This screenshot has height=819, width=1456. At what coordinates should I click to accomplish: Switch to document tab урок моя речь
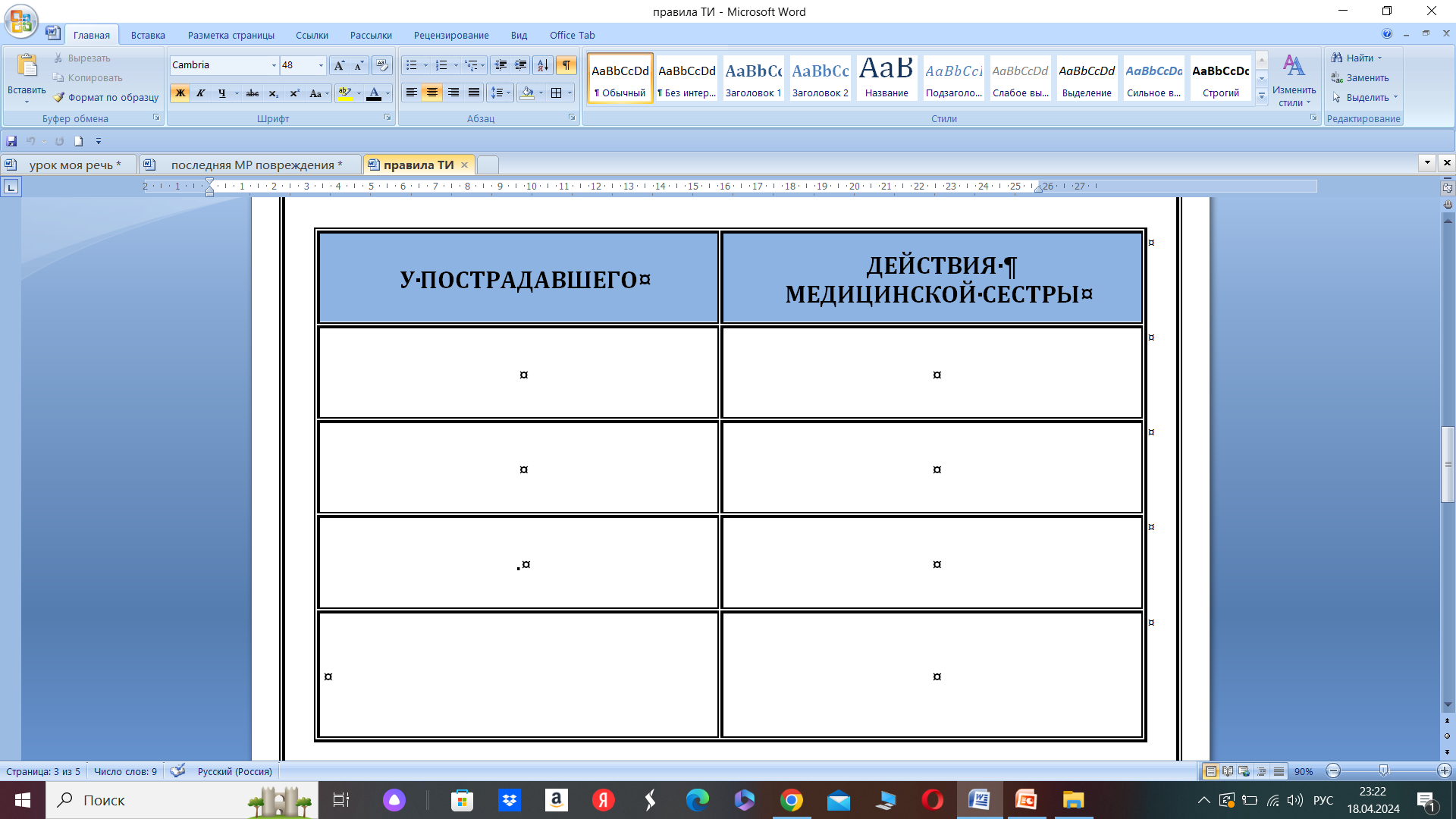click(x=68, y=165)
